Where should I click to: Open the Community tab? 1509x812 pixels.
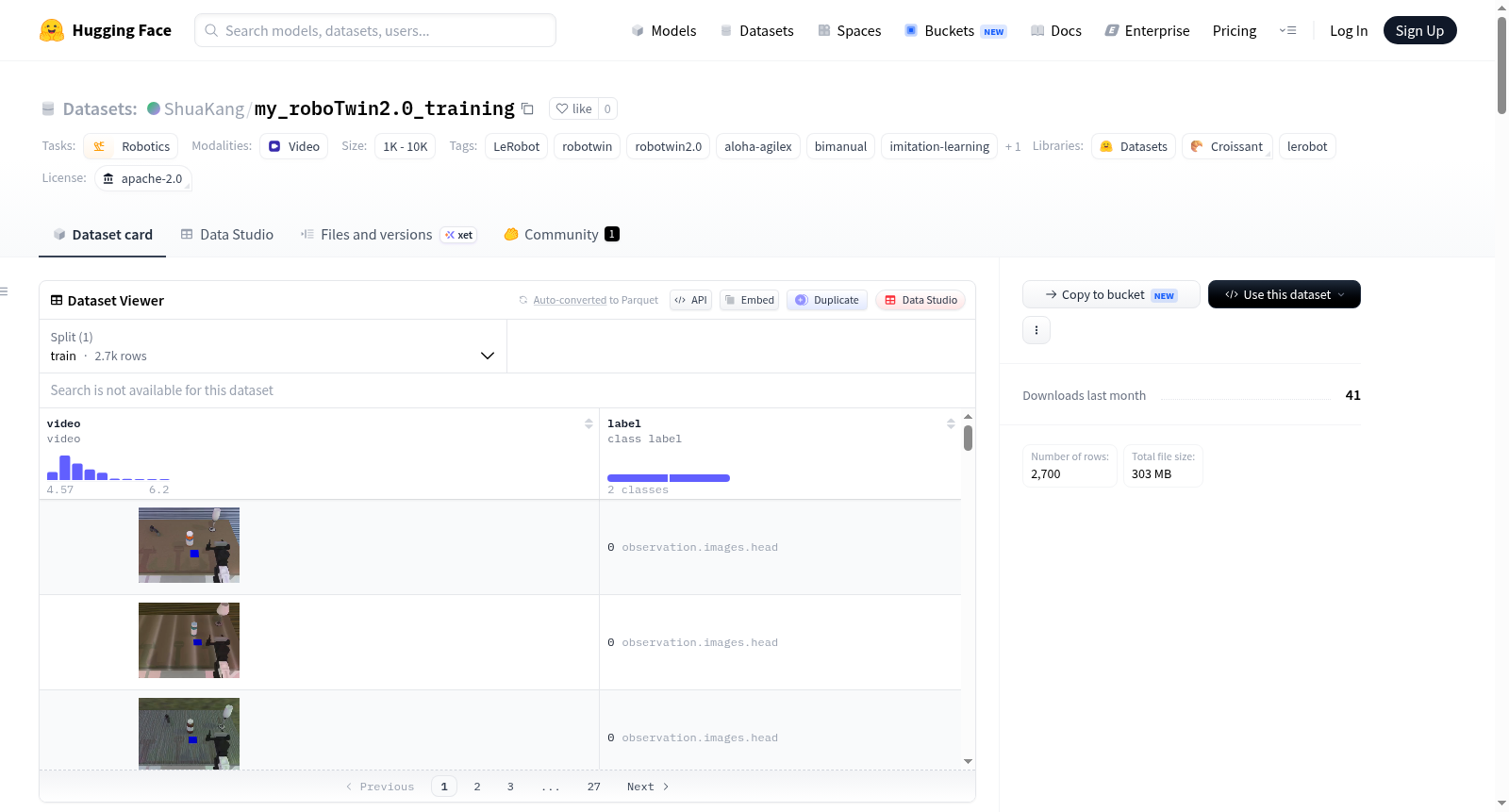click(x=561, y=235)
